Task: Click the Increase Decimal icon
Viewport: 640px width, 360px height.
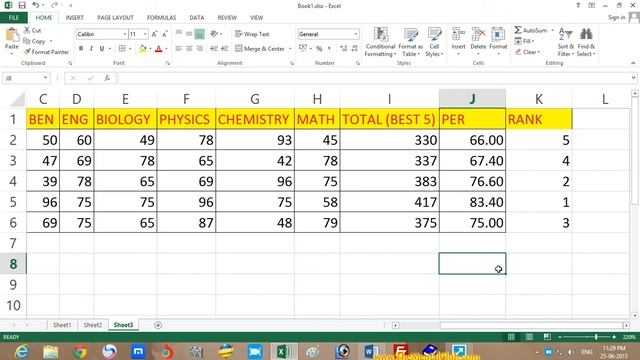Action: (343, 49)
